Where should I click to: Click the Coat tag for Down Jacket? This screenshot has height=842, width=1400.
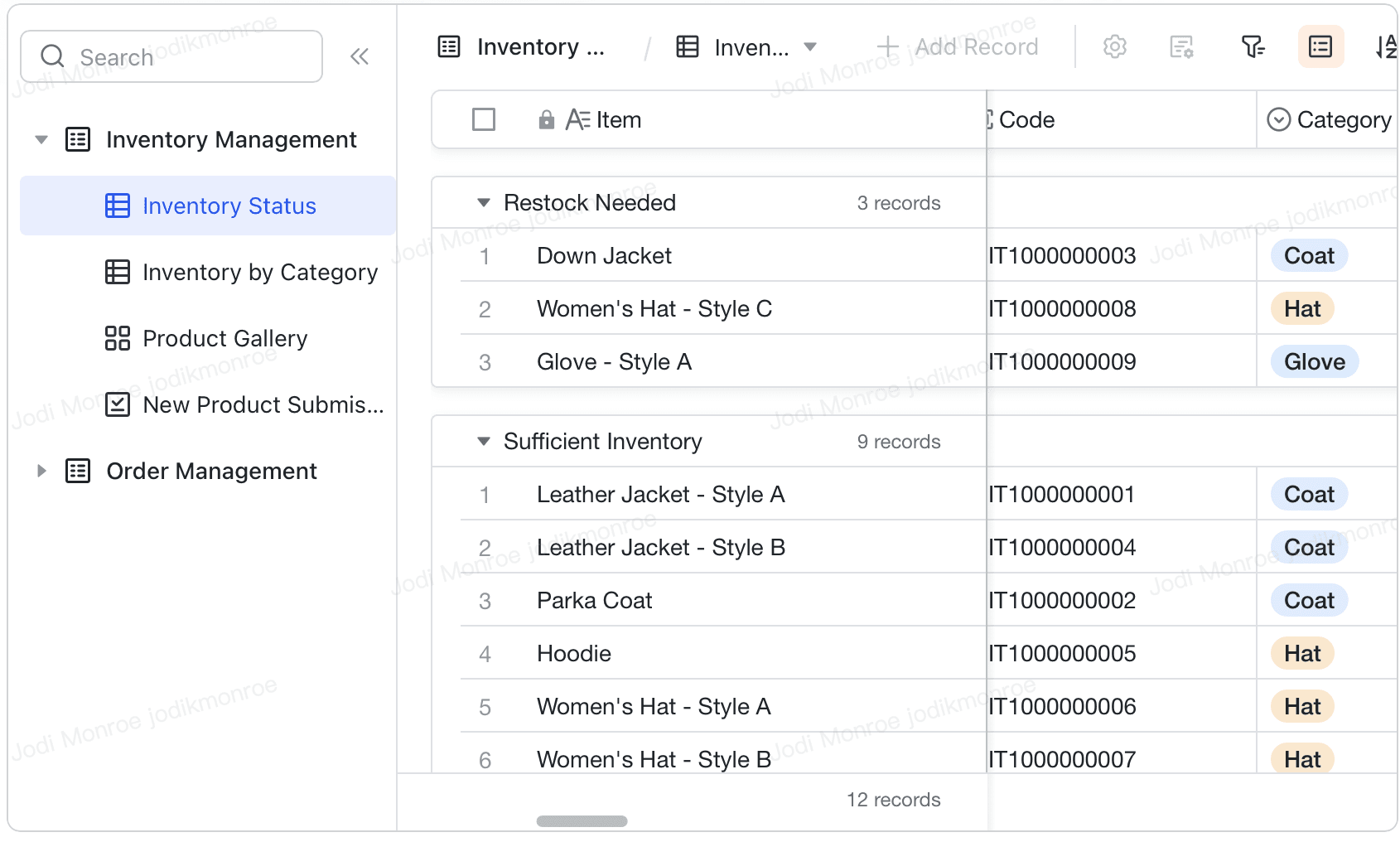1309,255
